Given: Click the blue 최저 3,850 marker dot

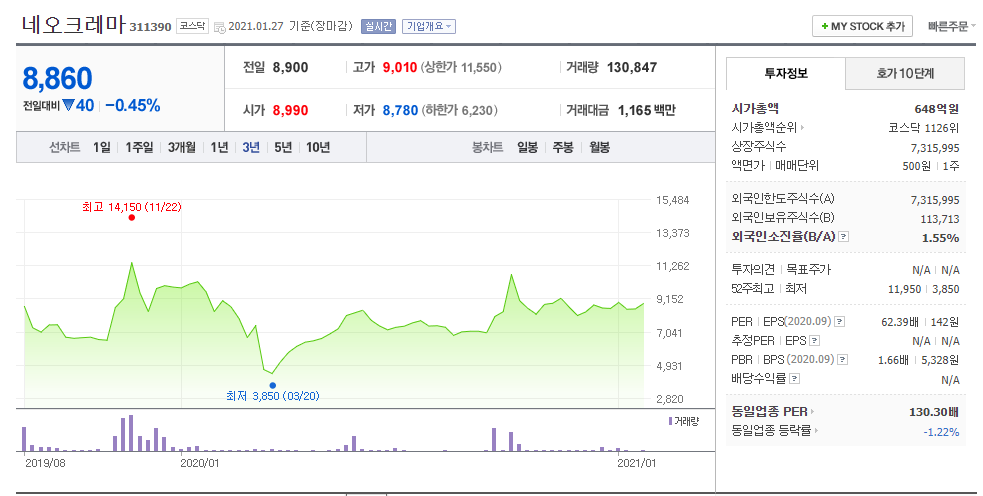Looking at the screenshot, I should tap(273, 386).
